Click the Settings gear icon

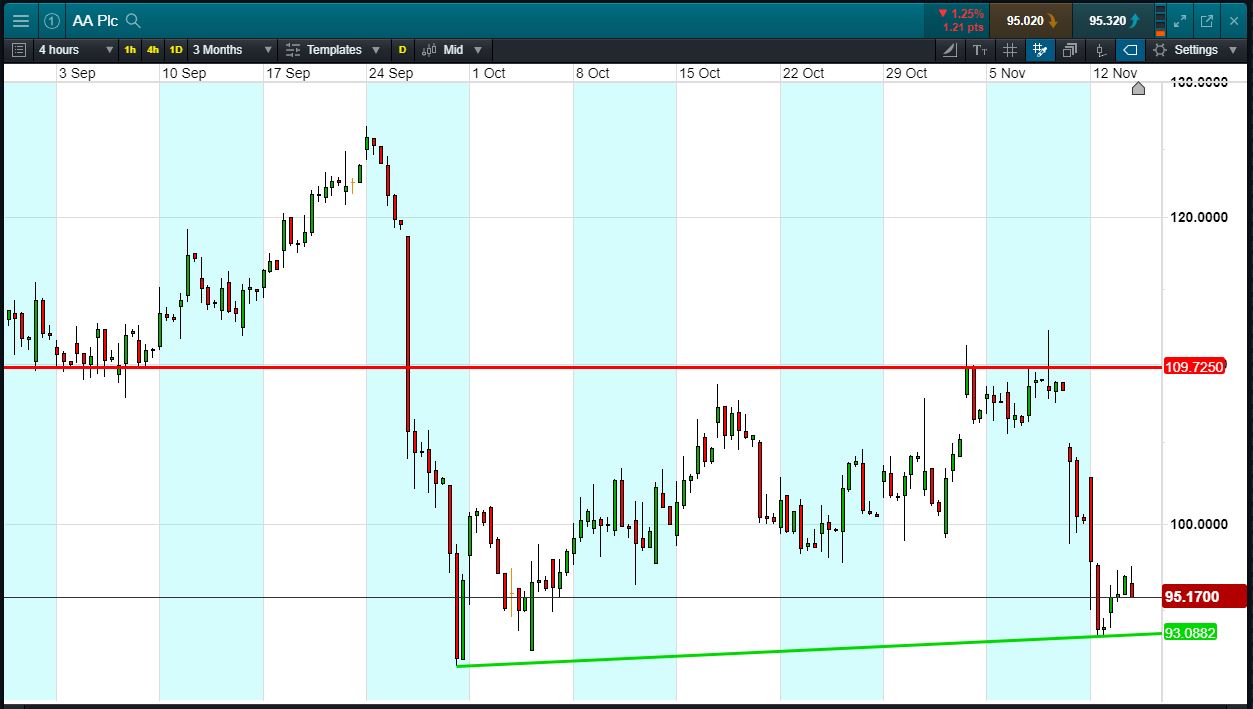[1160, 50]
